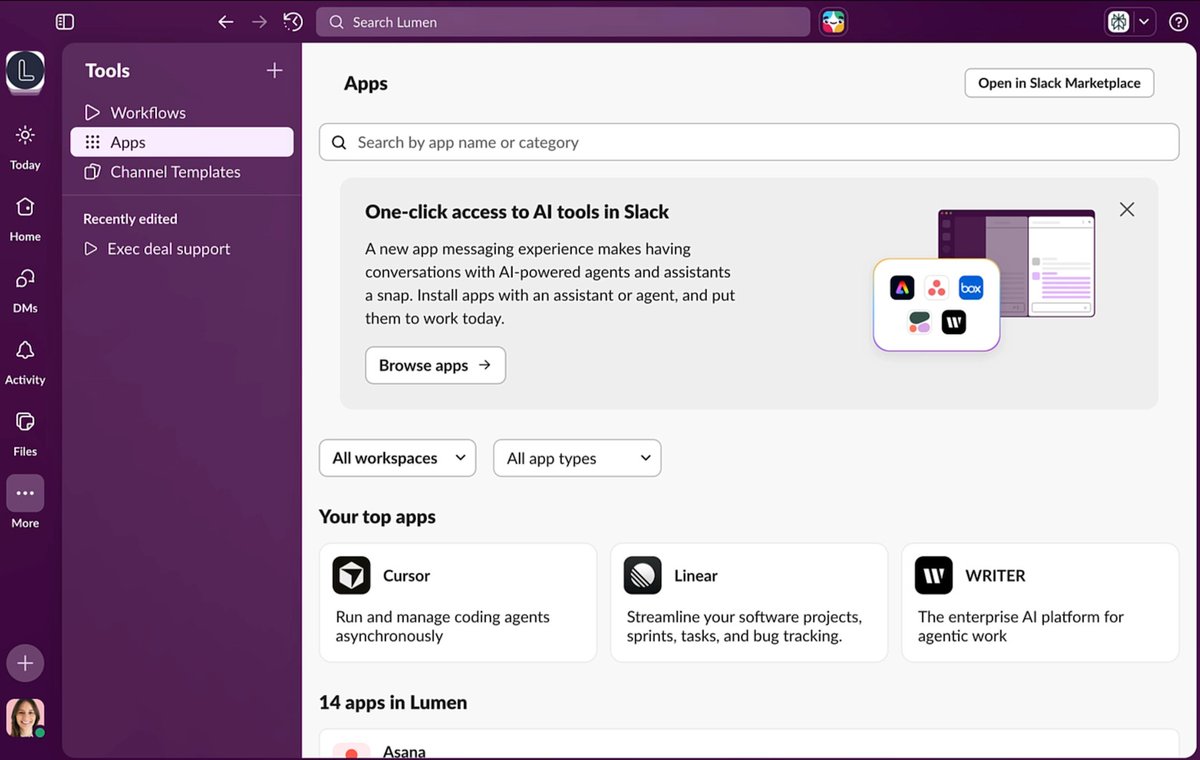Toggle the sidebar layout icon top left
Screen dimensions: 1200x760
(x=64, y=21)
